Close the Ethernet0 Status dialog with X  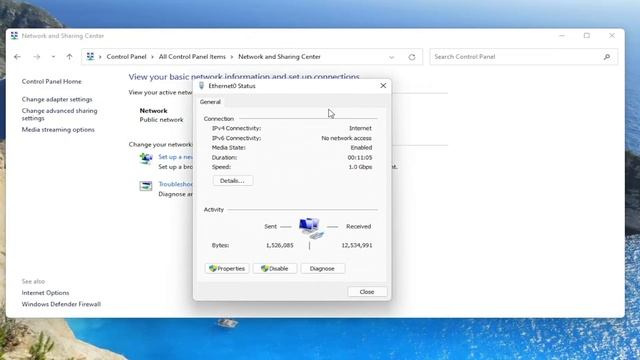[383, 86]
